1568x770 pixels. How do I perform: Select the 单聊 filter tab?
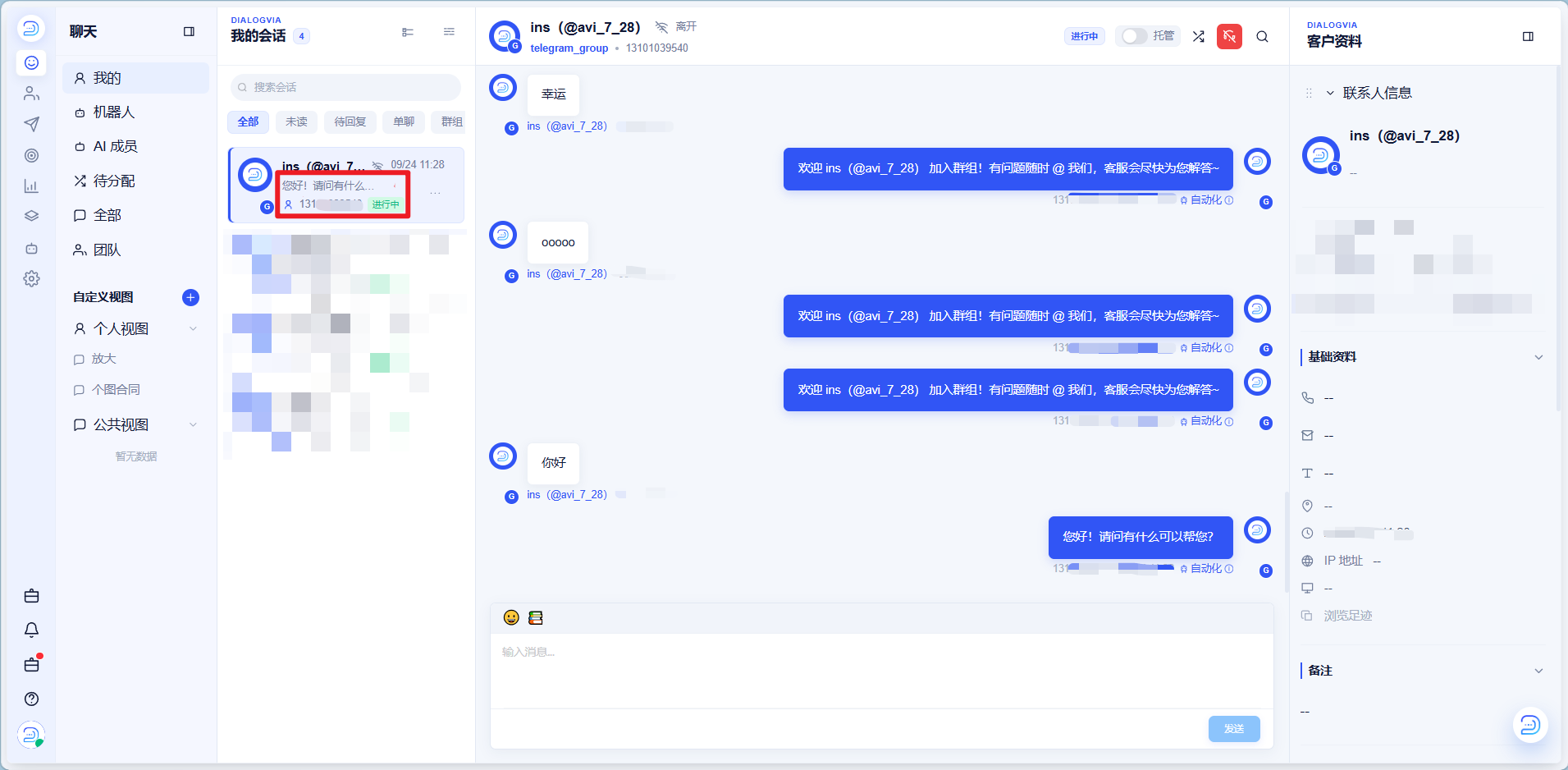click(404, 121)
